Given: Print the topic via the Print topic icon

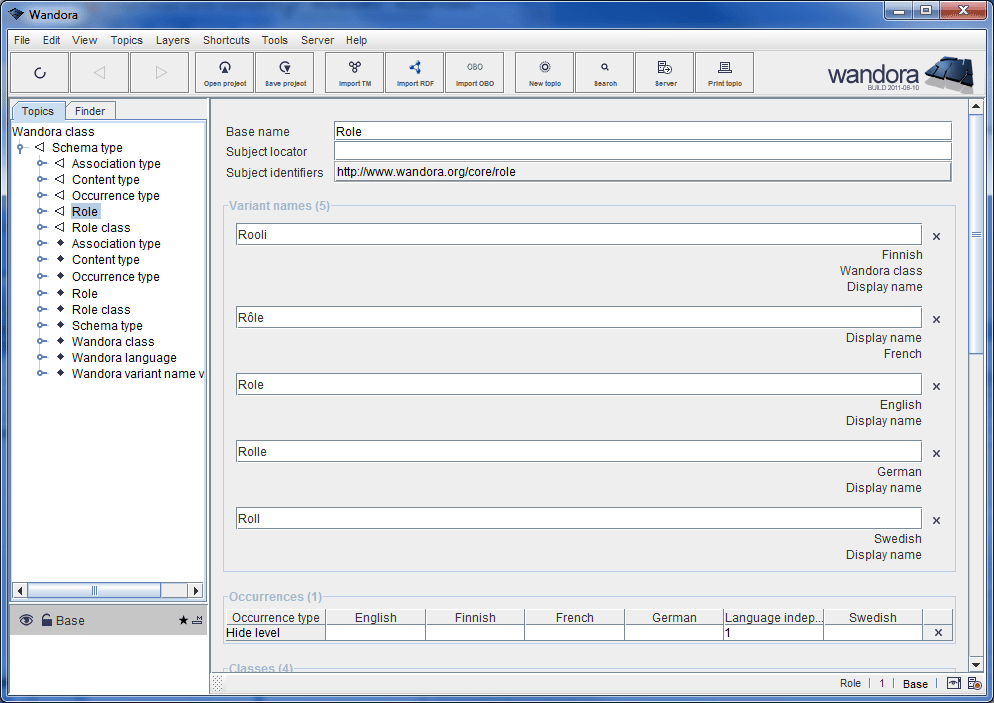Looking at the screenshot, I should [724, 72].
